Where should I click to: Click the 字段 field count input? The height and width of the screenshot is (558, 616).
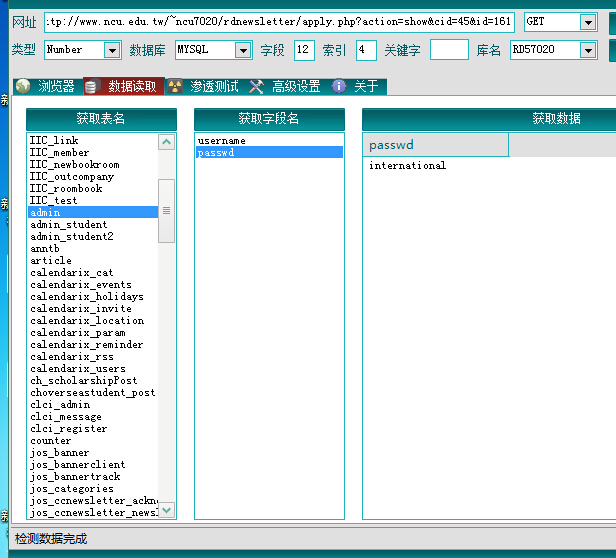pos(304,50)
